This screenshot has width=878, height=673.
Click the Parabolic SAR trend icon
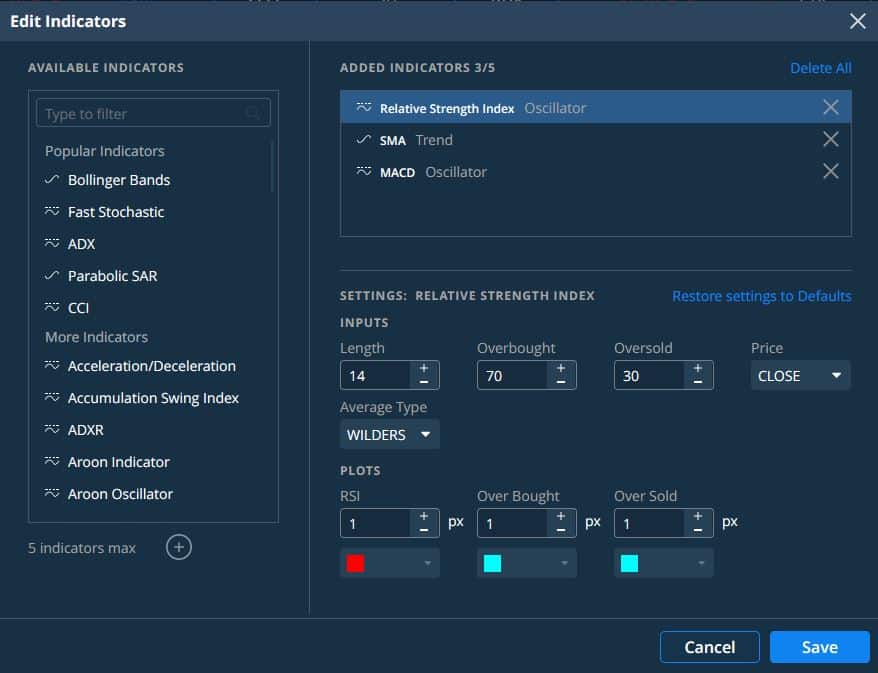click(52, 275)
